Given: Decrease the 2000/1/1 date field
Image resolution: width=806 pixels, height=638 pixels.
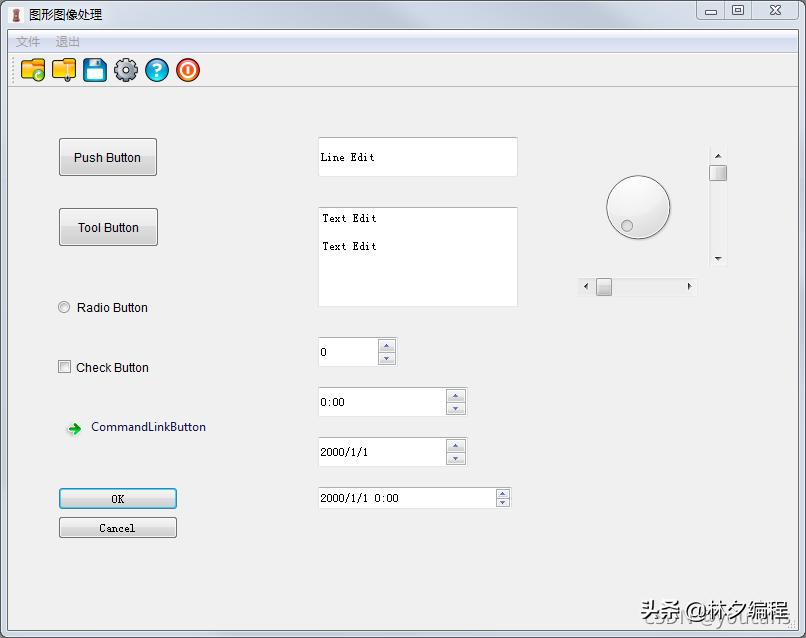Looking at the screenshot, I should pyautogui.click(x=455, y=458).
